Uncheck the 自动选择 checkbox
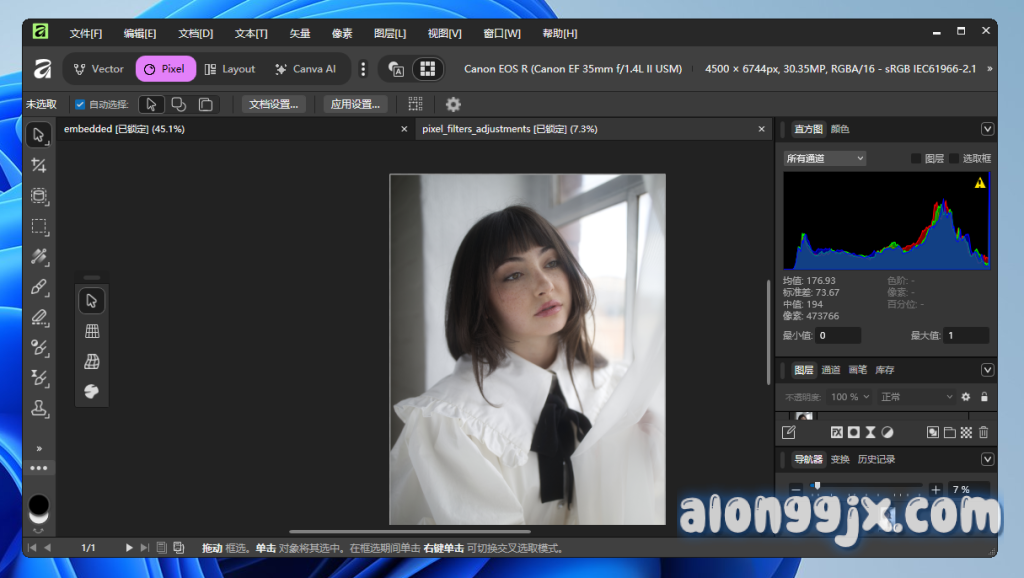 (80, 104)
